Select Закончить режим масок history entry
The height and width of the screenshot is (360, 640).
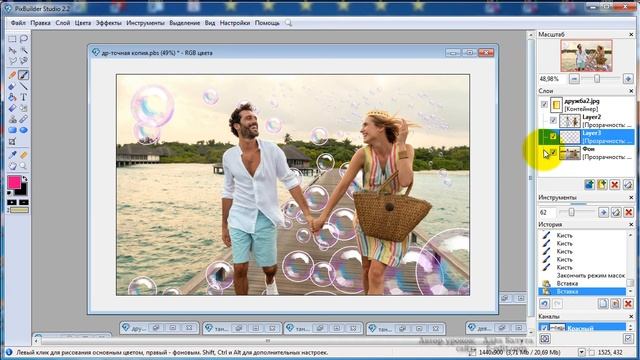click(591, 276)
